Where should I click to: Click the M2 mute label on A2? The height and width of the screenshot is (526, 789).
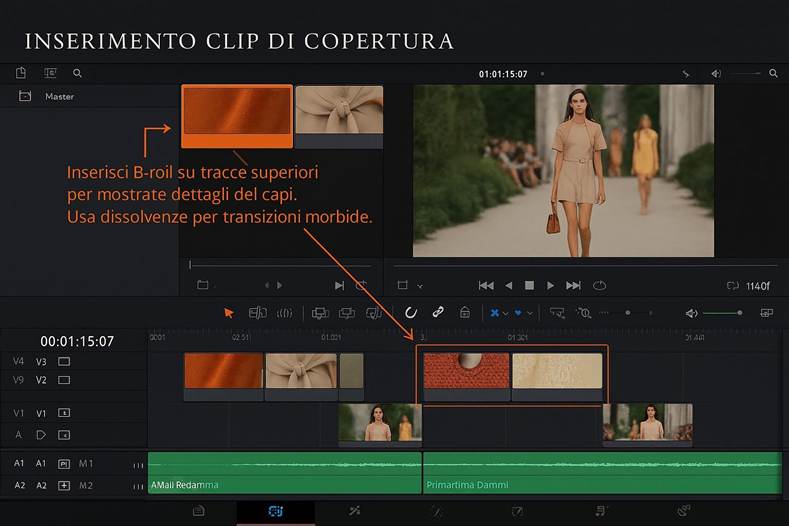pyautogui.click(x=86, y=485)
